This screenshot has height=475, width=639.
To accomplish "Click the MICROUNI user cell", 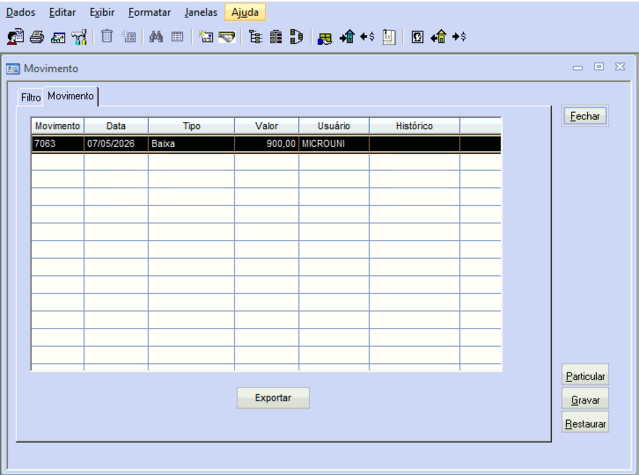I will tap(334, 144).
